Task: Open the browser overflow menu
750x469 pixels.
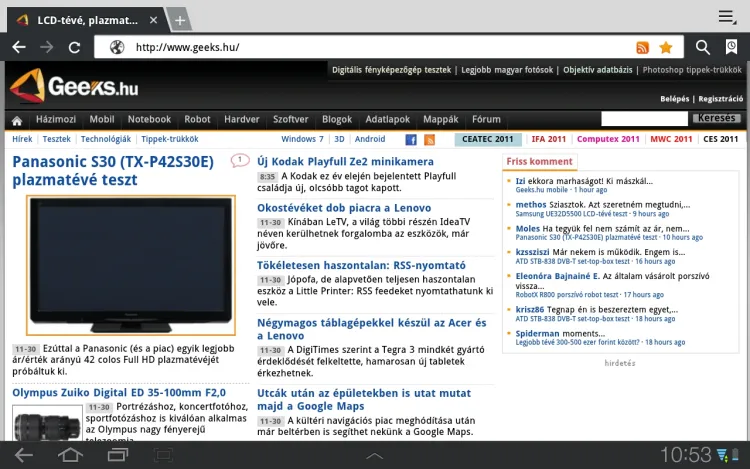Action: coord(727,17)
